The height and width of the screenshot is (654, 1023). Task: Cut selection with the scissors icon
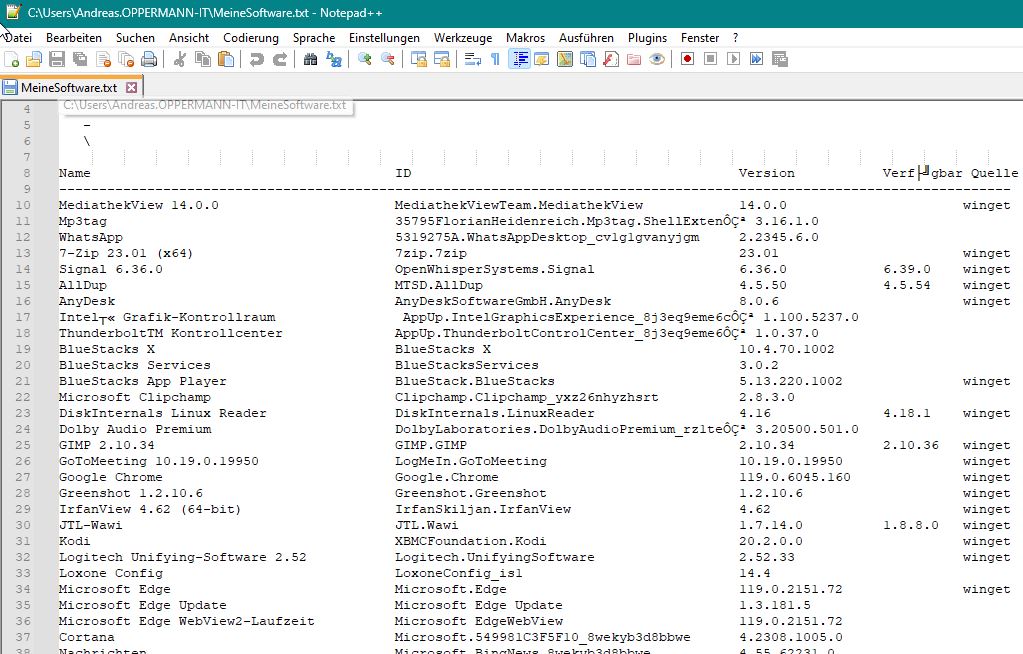(x=179, y=59)
